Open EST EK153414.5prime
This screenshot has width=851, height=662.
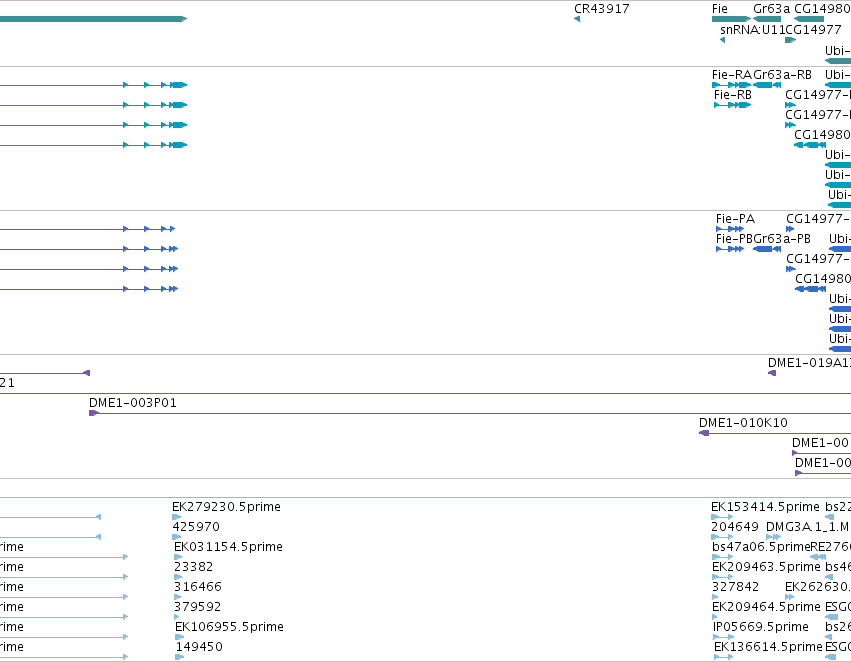click(x=722, y=517)
